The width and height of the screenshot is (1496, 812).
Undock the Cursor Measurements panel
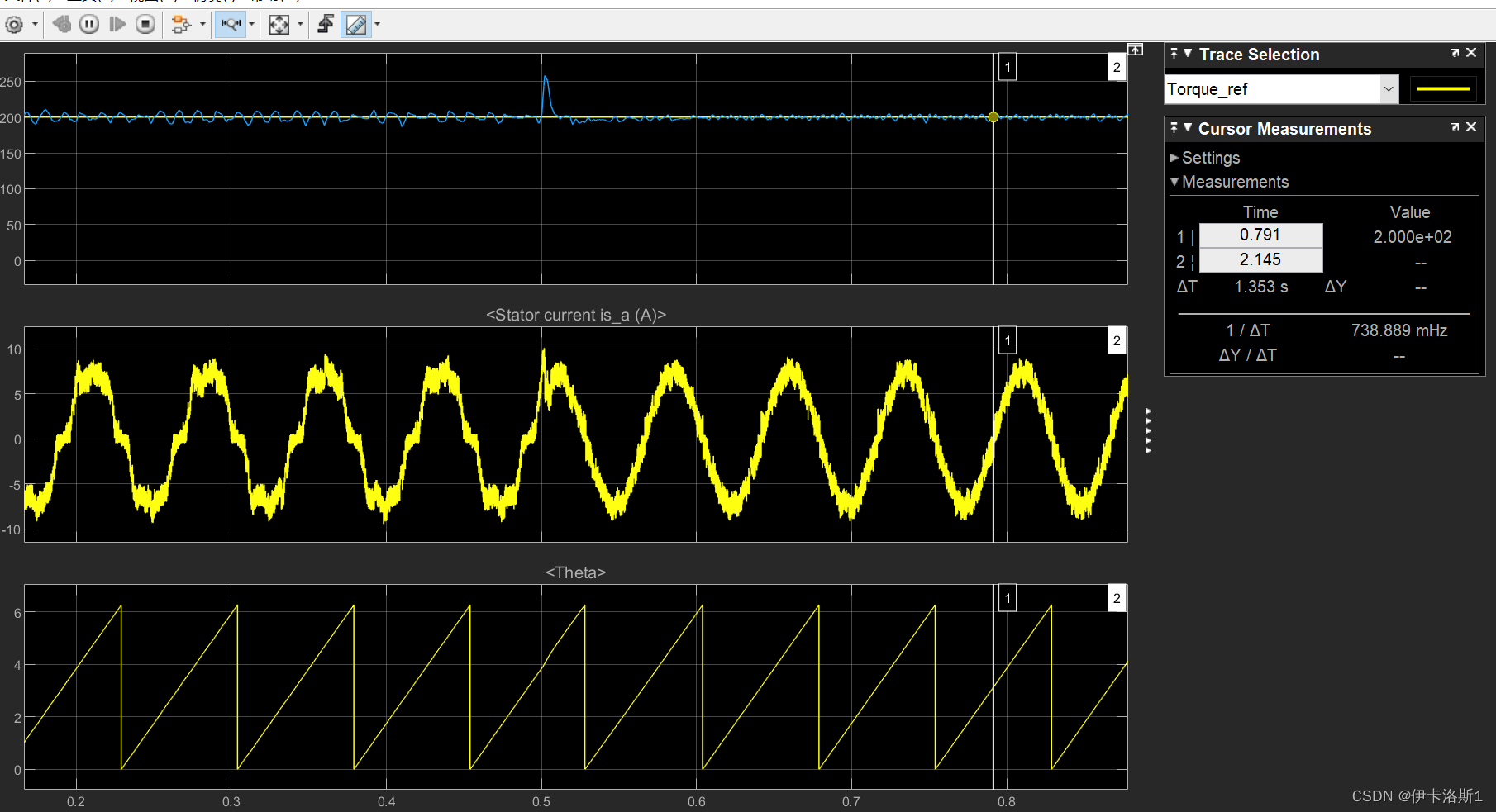click(1454, 127)
